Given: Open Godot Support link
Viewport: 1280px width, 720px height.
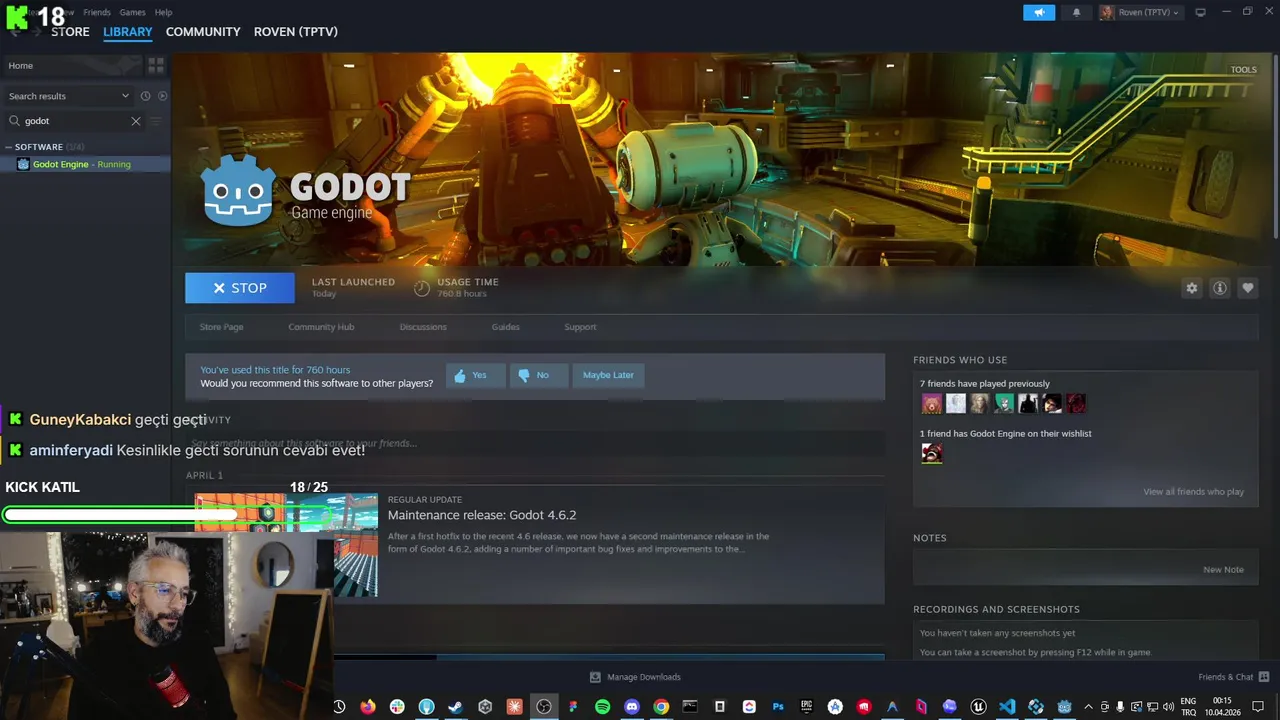Looking at the screenshot, I should tap(580, 327).
